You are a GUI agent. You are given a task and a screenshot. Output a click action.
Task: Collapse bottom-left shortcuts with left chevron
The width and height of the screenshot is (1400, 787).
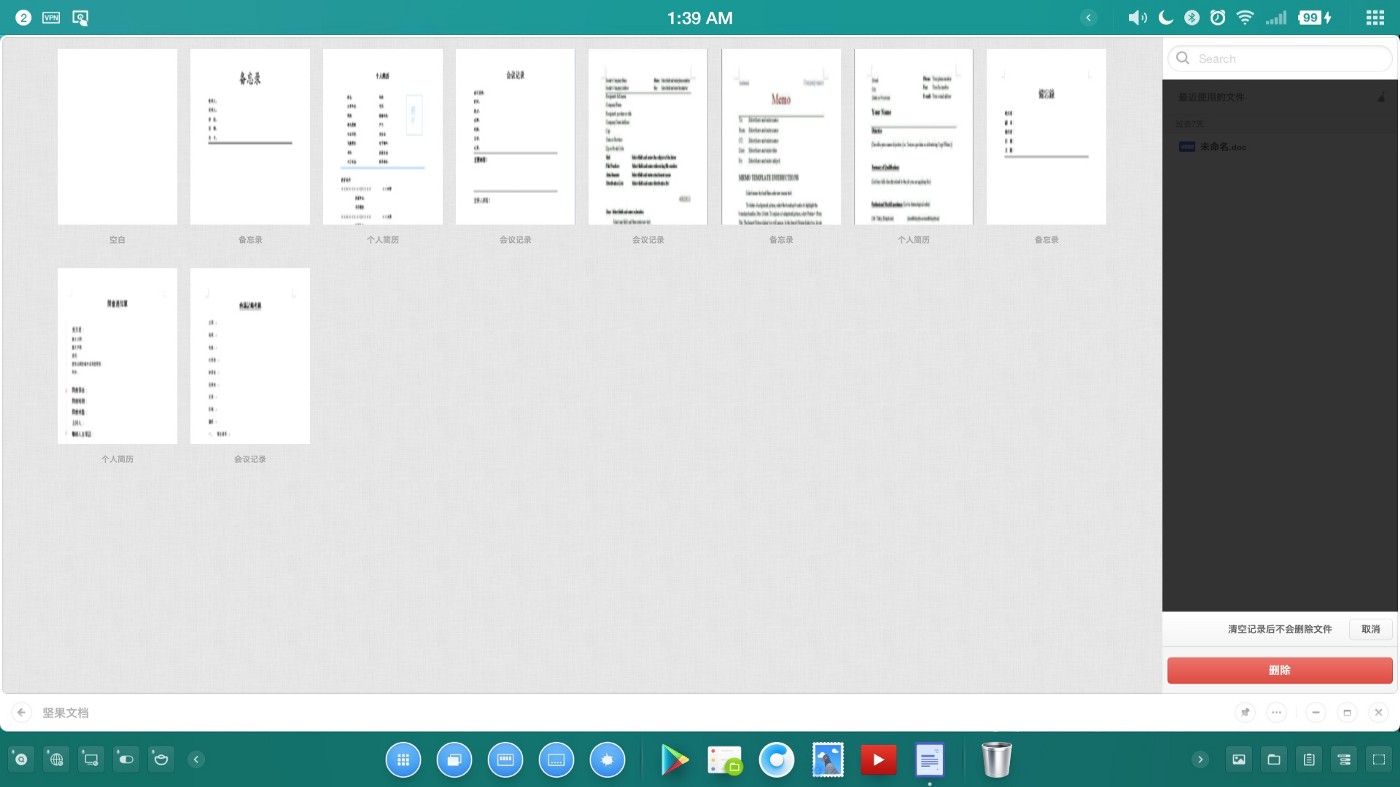(x=196, y=760)
